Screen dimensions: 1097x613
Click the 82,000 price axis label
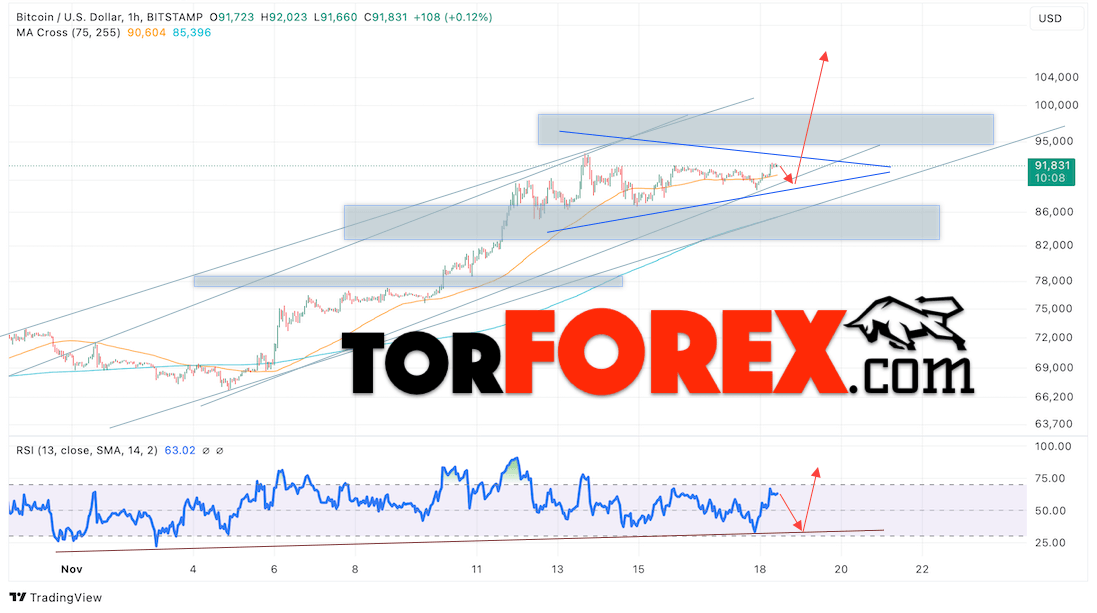coord(1054,245)
